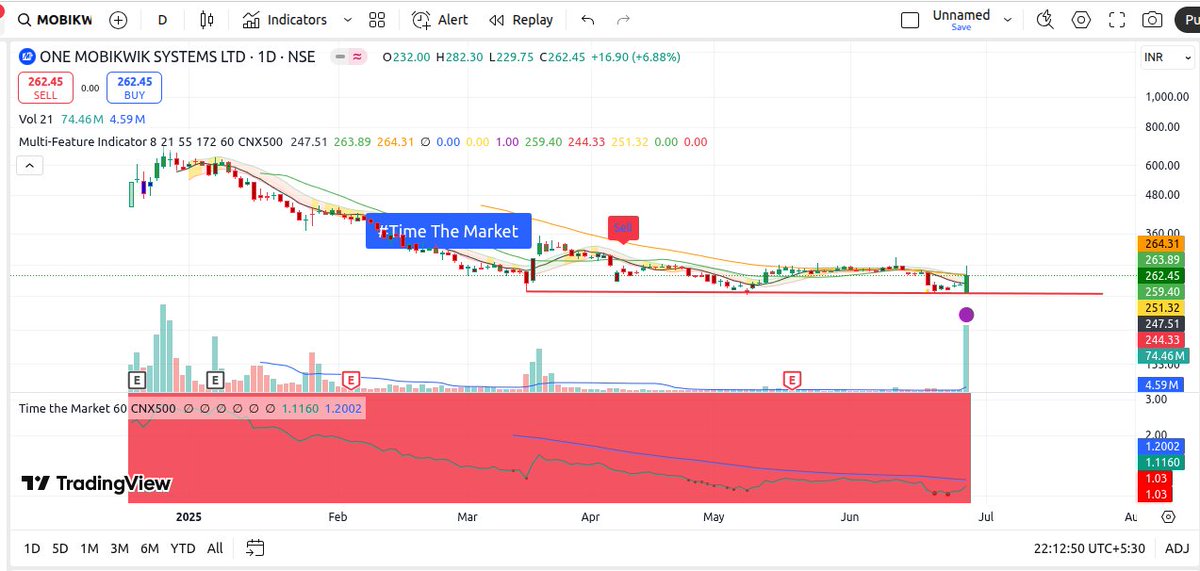Click the green 1.1160 axis label
This screenshot has height=571, width=1200.
click(x=1163, y=462)
